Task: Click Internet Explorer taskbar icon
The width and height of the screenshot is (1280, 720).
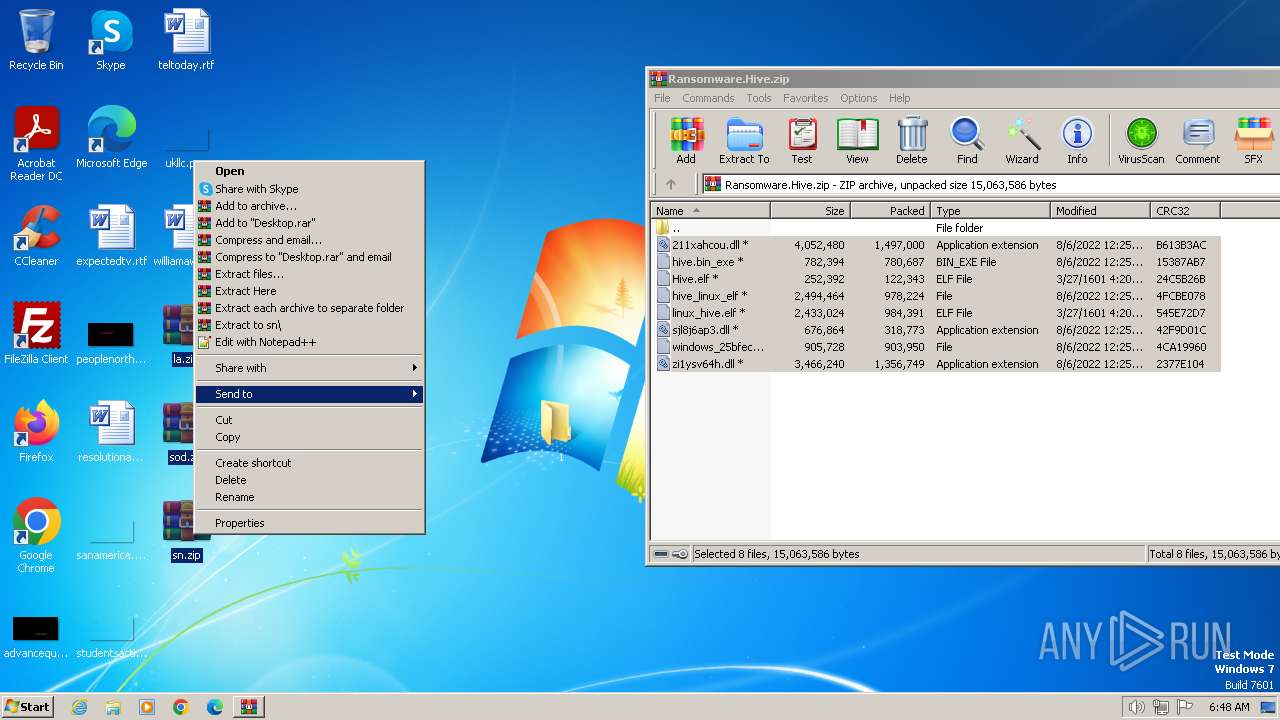Action: point(80,707)
